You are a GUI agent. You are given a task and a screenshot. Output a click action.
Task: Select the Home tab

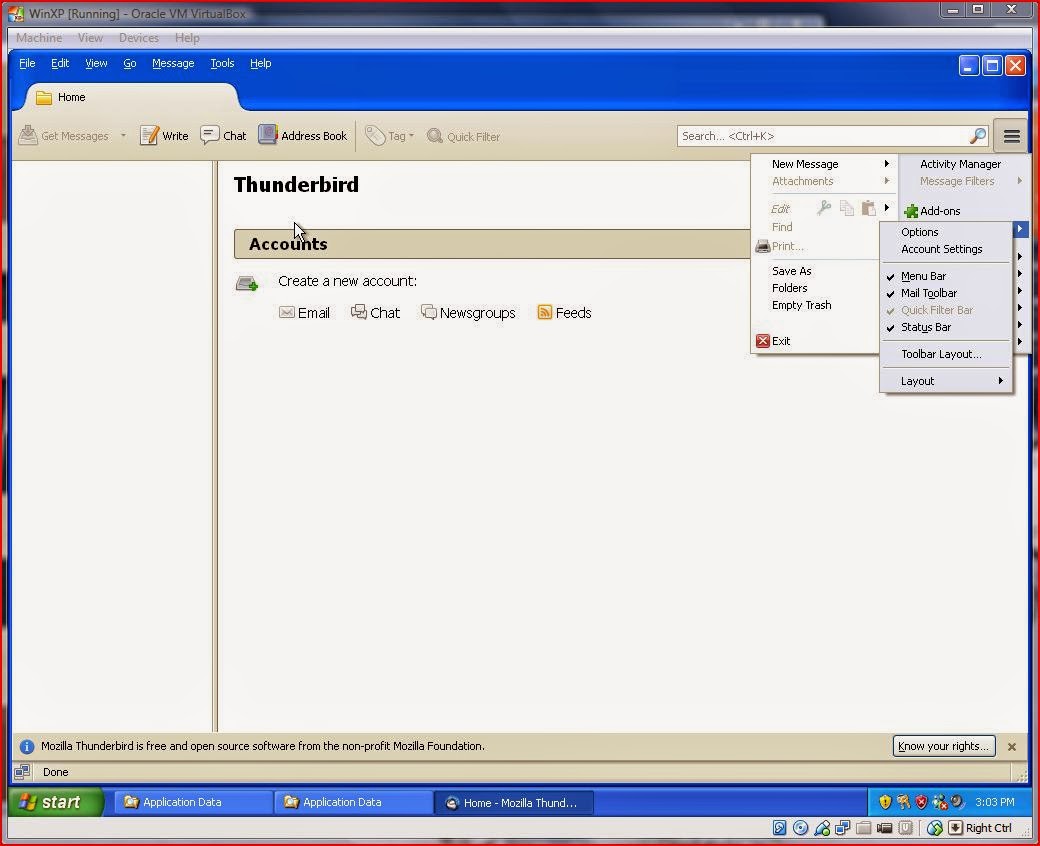click(x=129, y=97)
